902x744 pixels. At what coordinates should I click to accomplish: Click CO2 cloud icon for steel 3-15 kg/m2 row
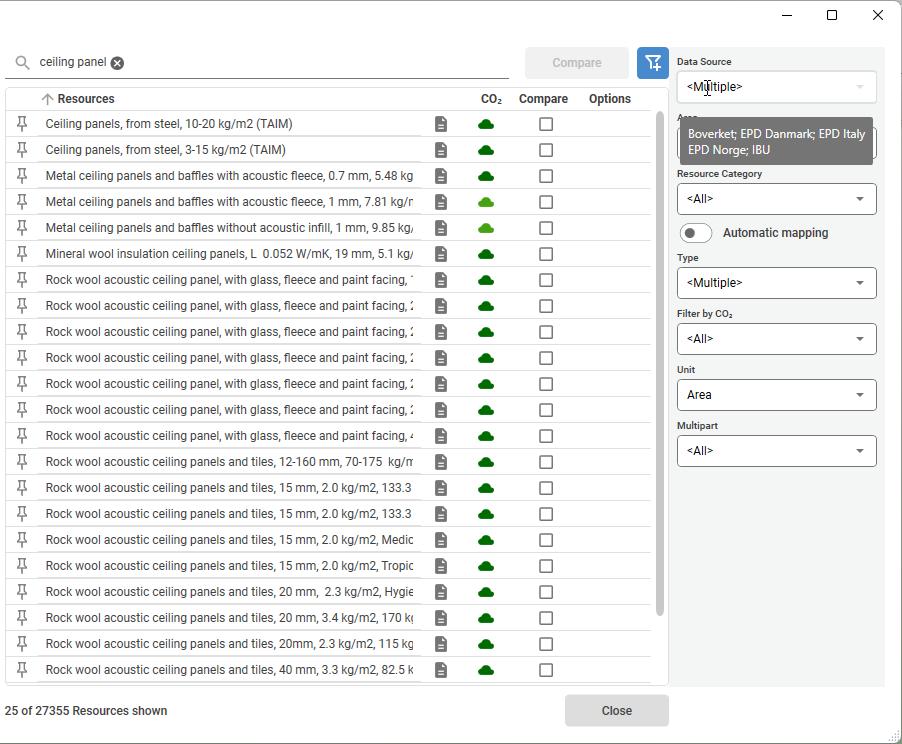click(486, 150)
